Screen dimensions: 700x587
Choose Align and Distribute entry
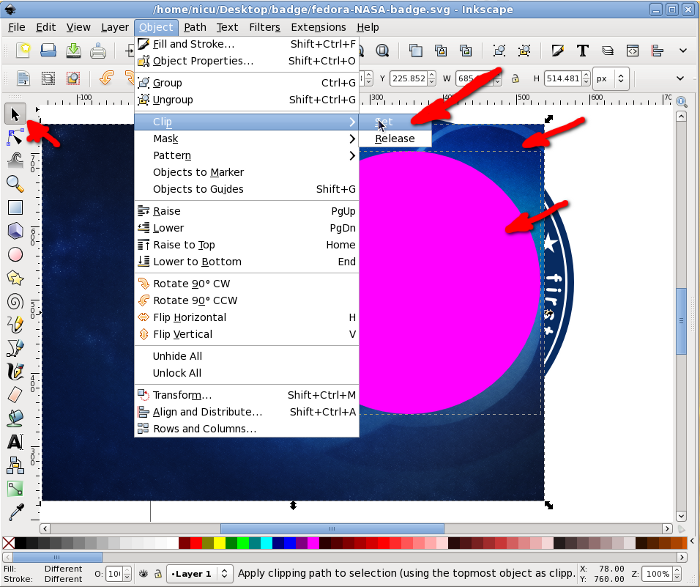pos(246,412)
